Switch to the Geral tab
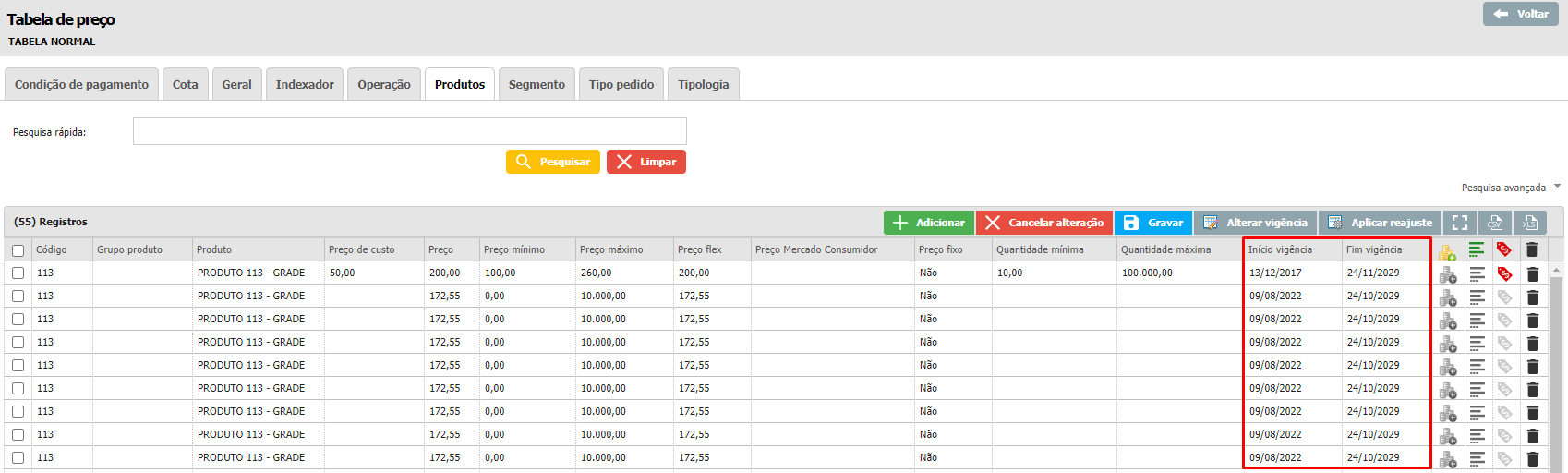 click(x=237, y=84)
